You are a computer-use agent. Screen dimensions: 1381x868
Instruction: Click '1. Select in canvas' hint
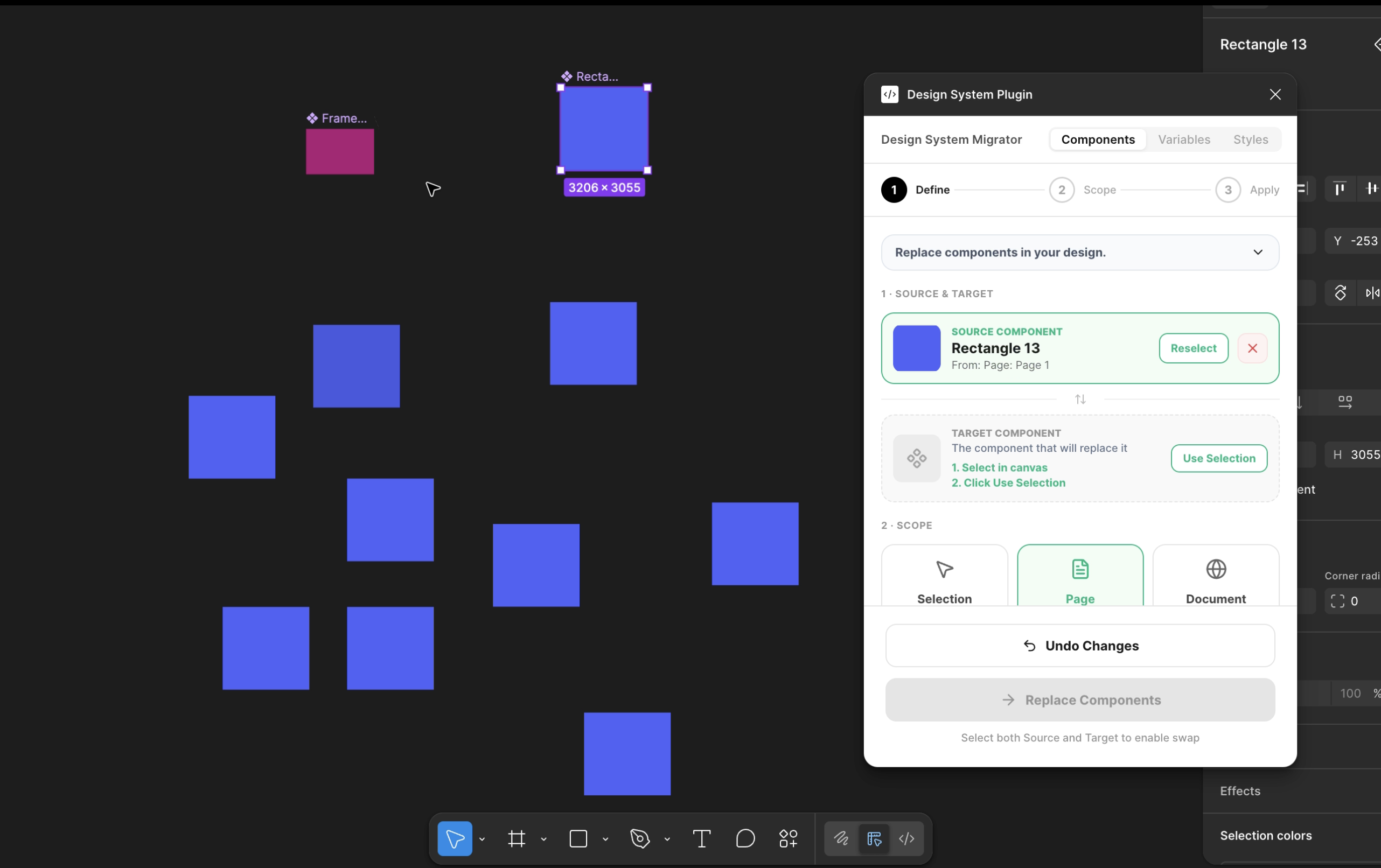click(x=999, y=467)
